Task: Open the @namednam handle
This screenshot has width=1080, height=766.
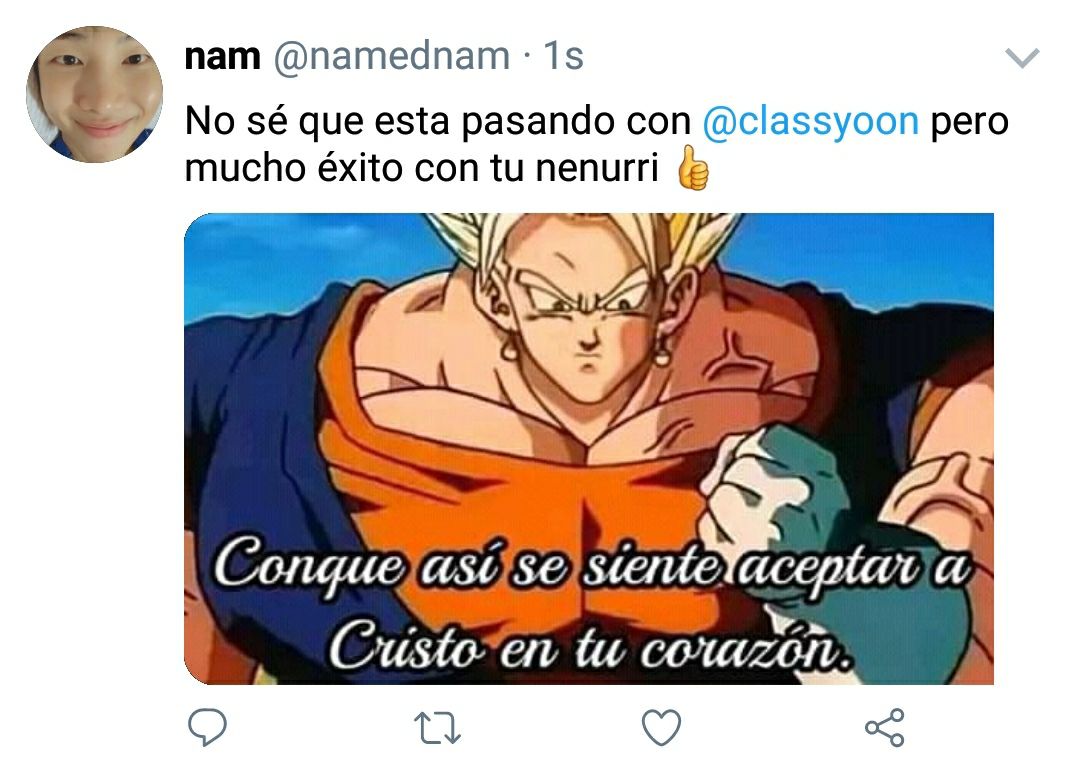Action: pyautogui.click(x=392, y=56)
